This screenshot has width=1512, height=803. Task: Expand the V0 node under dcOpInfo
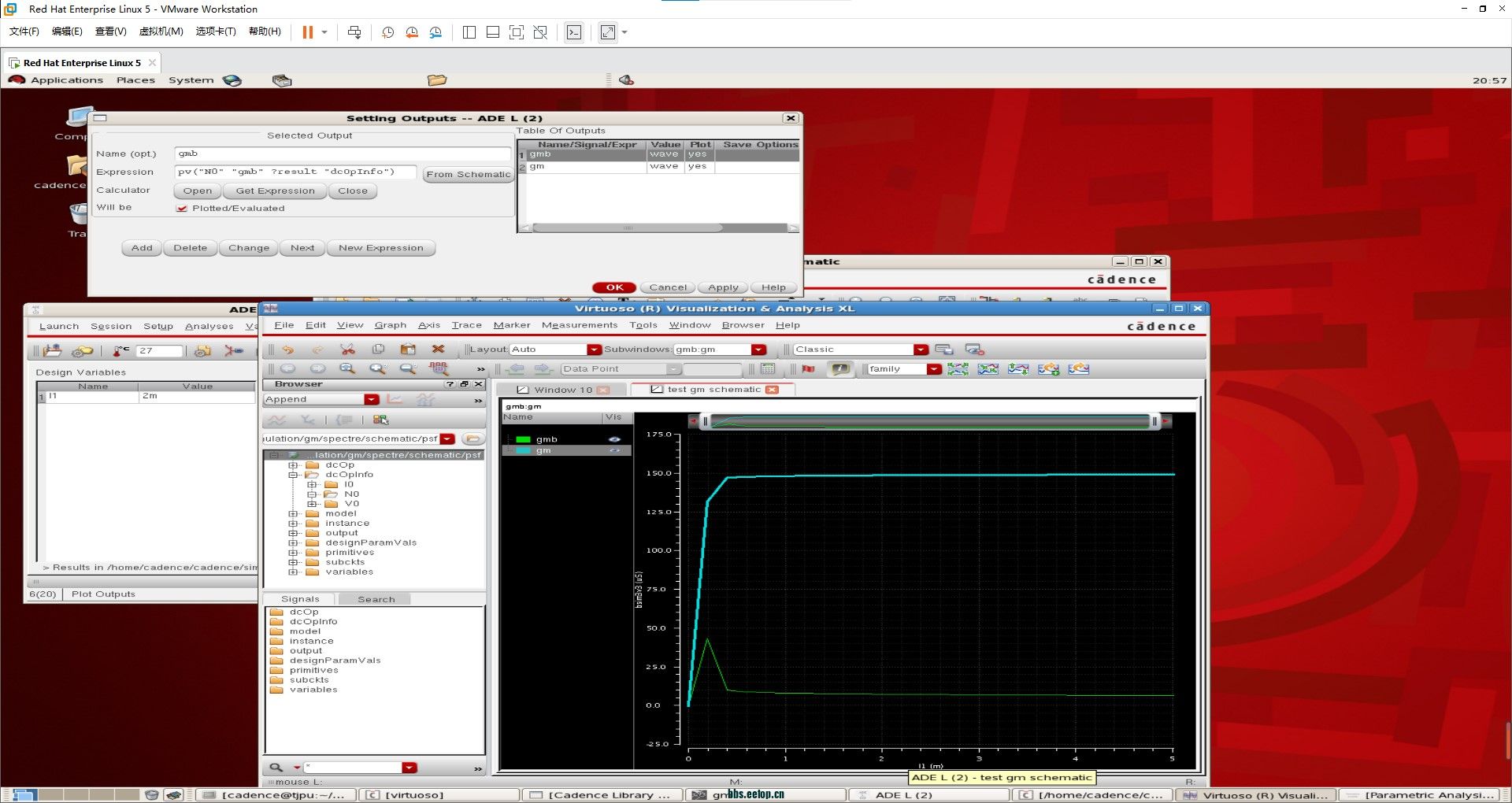point(312,504)
